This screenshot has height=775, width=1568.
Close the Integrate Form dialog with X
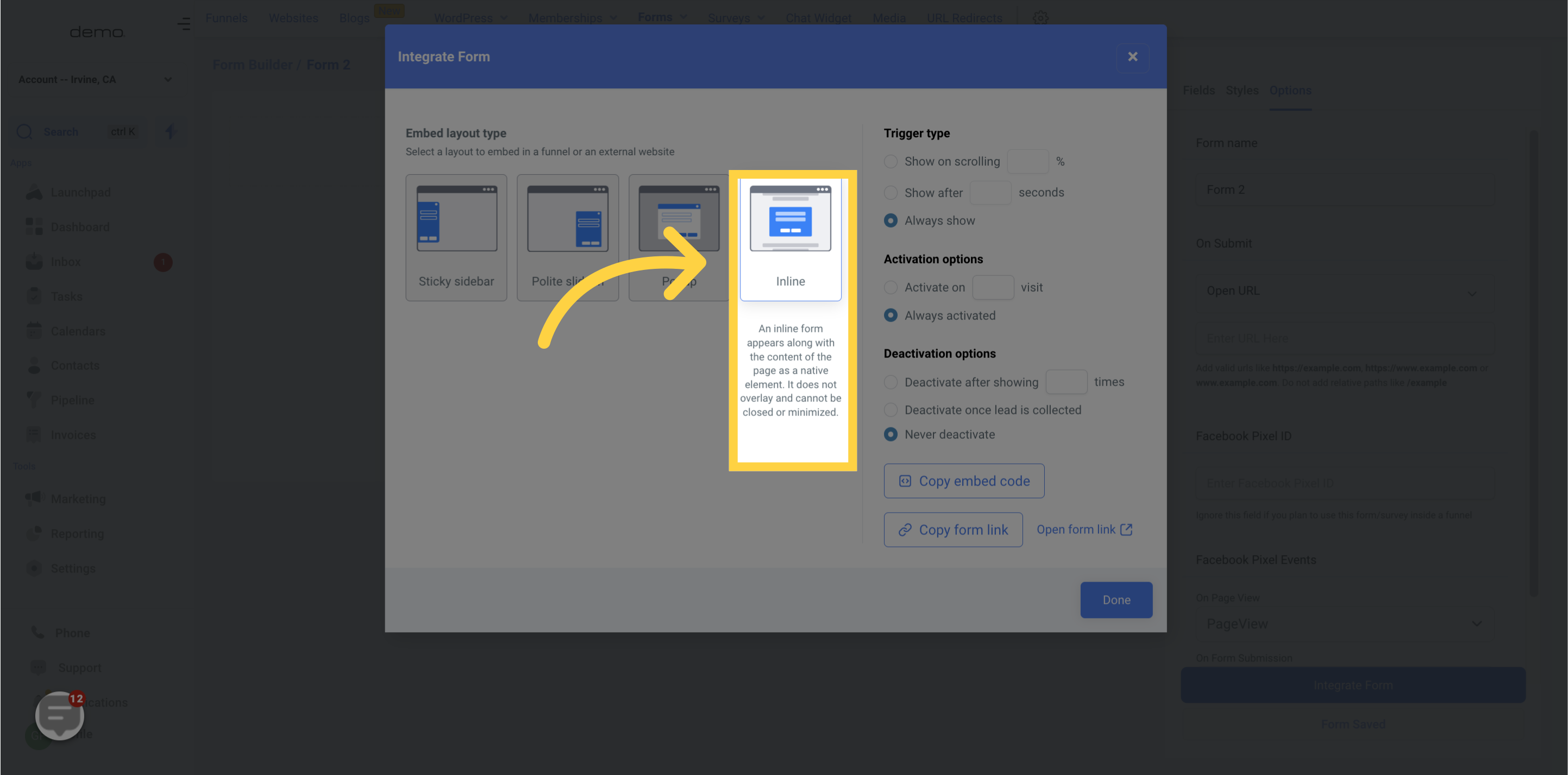click(1132, 57)
